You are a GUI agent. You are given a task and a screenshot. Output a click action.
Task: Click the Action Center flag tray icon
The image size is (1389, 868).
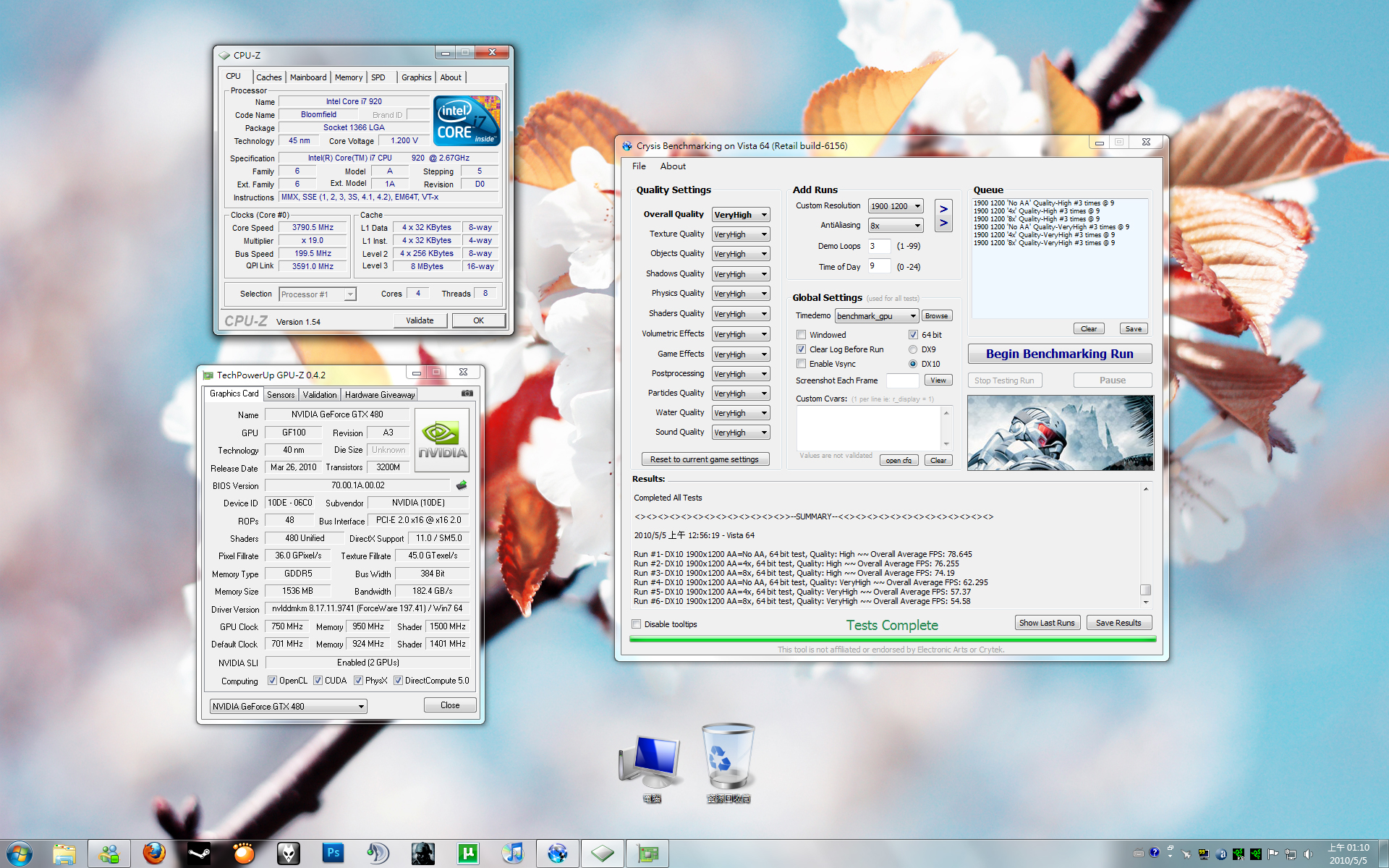(x=1273, y=854)
